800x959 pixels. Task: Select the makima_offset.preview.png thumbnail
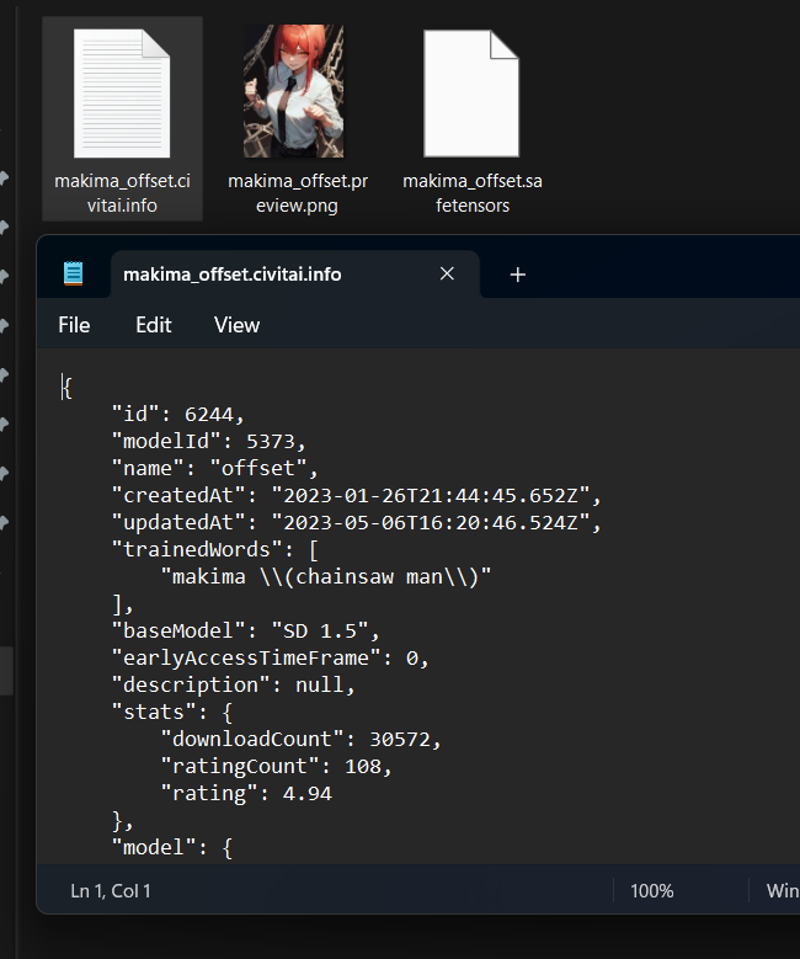(294, 91)
